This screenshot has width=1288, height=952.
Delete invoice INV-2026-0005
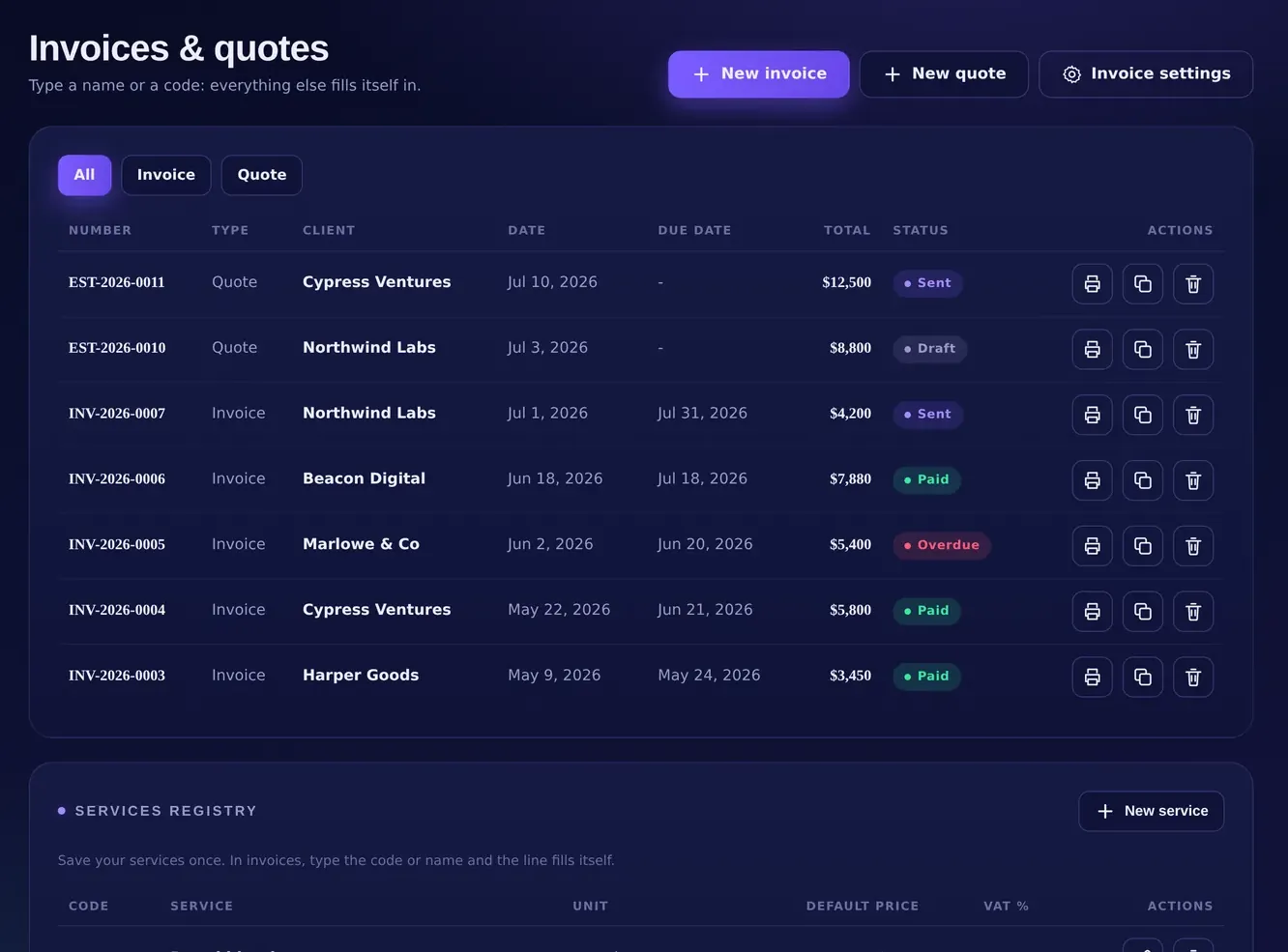point(1192,546)
